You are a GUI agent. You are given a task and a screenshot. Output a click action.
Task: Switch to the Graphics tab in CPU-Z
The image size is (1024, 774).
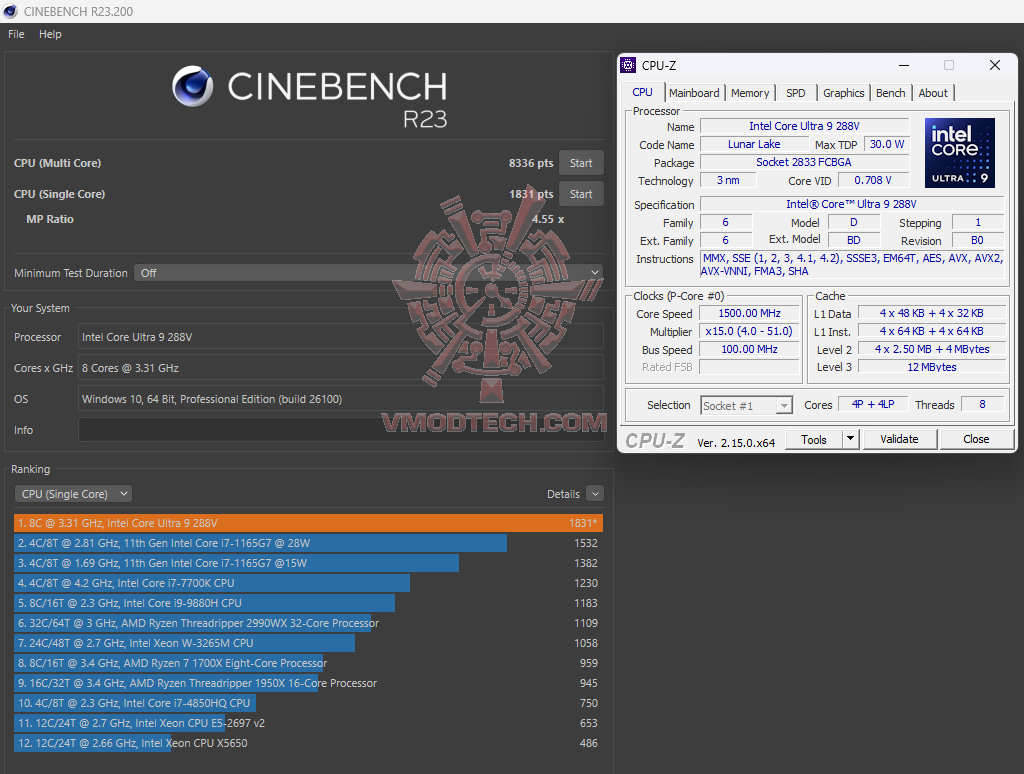843,93
